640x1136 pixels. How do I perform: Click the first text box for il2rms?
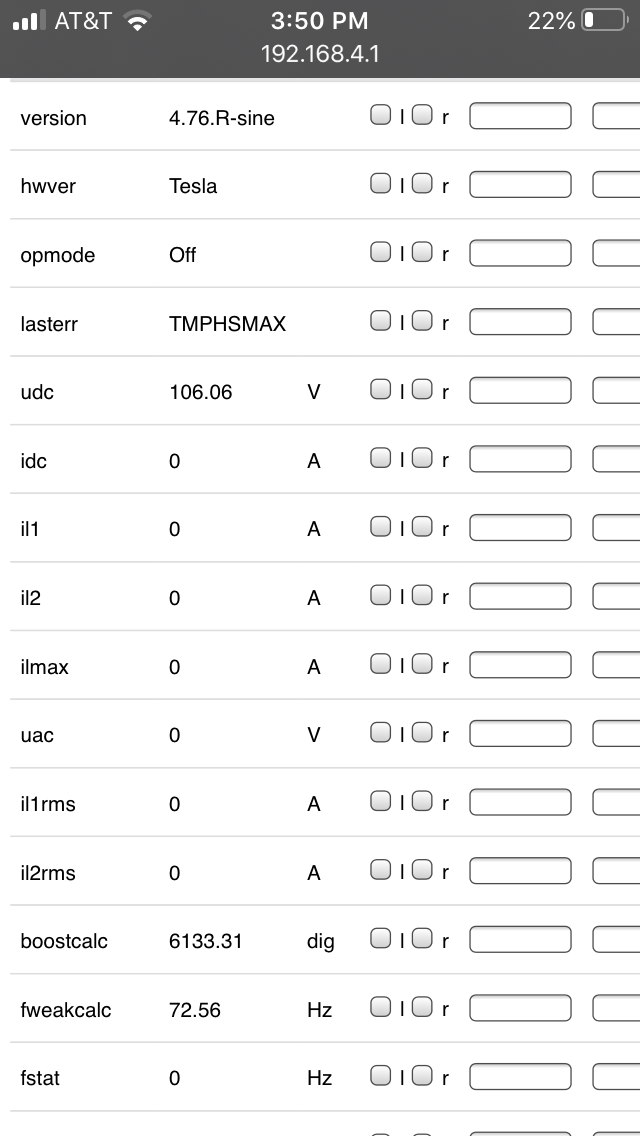[x=520, y=871]
